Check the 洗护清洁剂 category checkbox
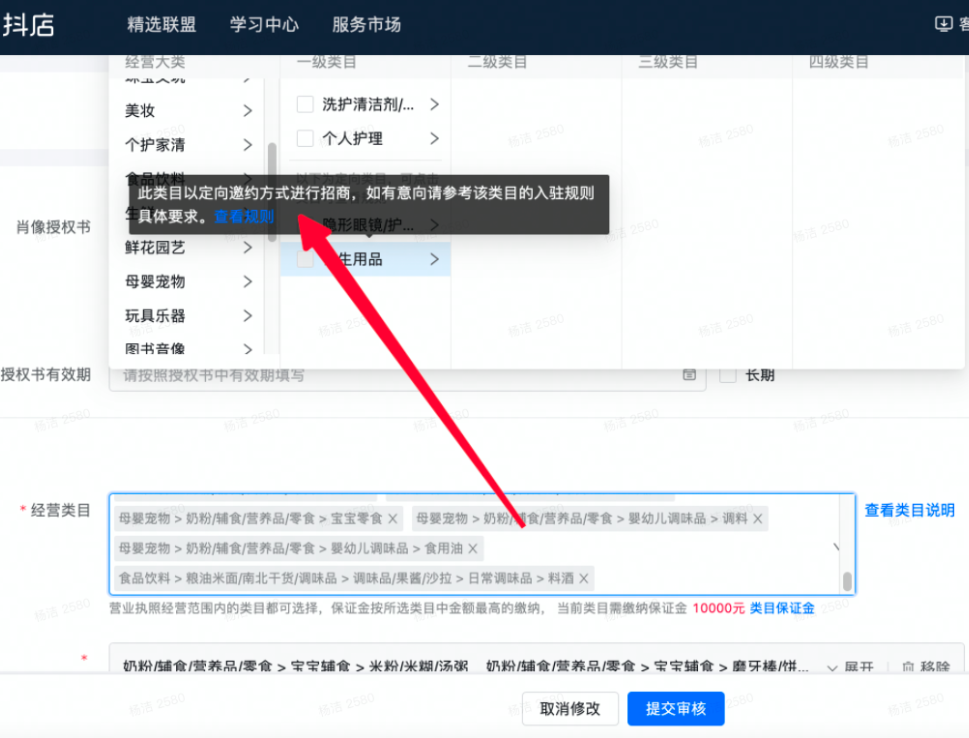This screenshot has width=969, height=738. pos(306,104)
